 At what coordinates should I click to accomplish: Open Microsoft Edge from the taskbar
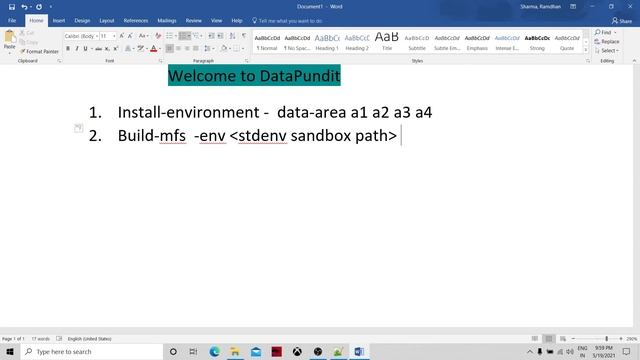click(214, 351)
